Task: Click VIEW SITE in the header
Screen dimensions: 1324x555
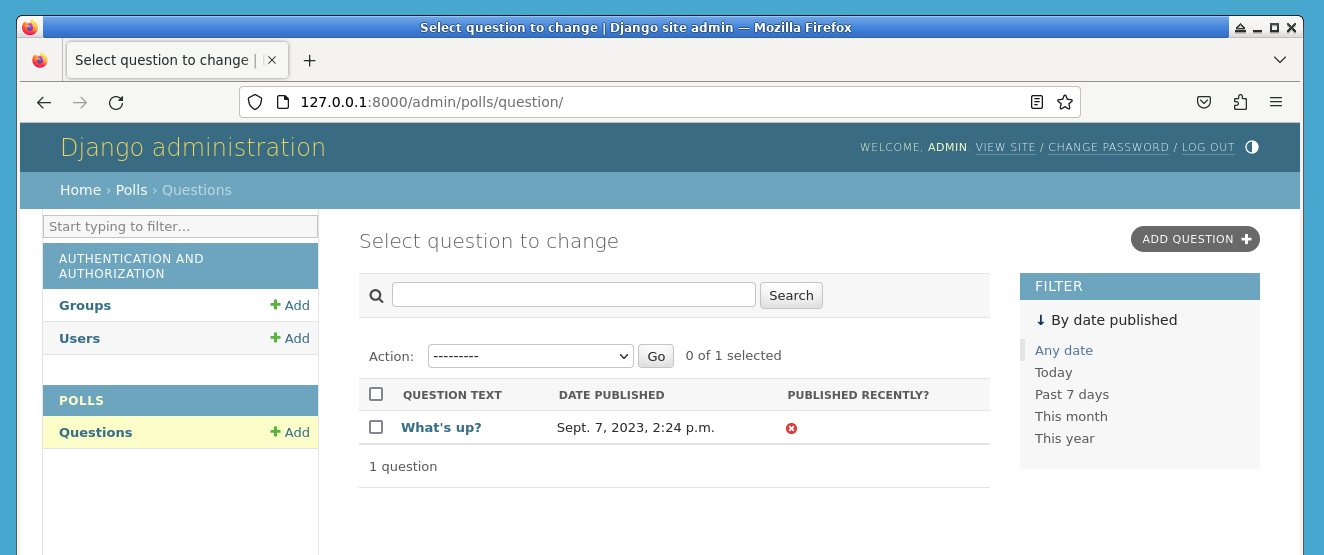Action: point(1005,147)
